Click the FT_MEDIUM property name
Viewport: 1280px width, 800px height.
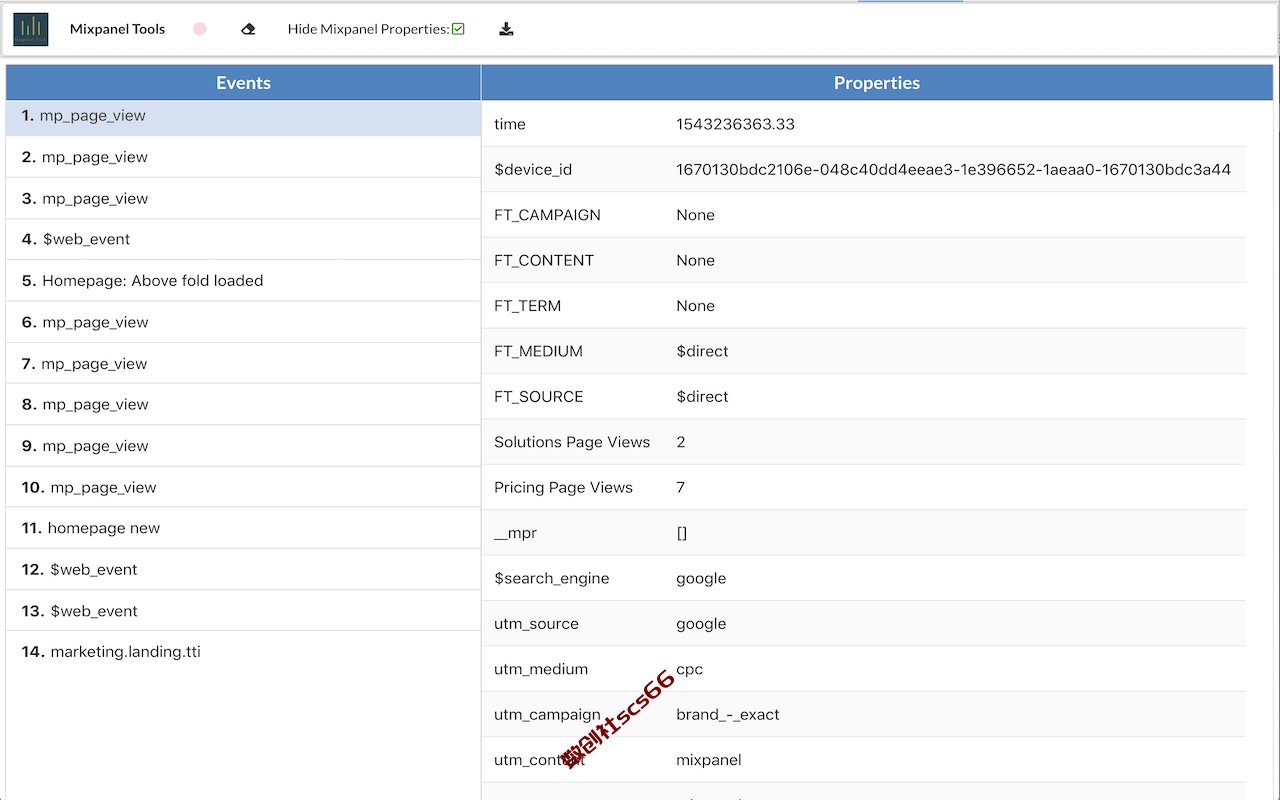coord(538,351)
